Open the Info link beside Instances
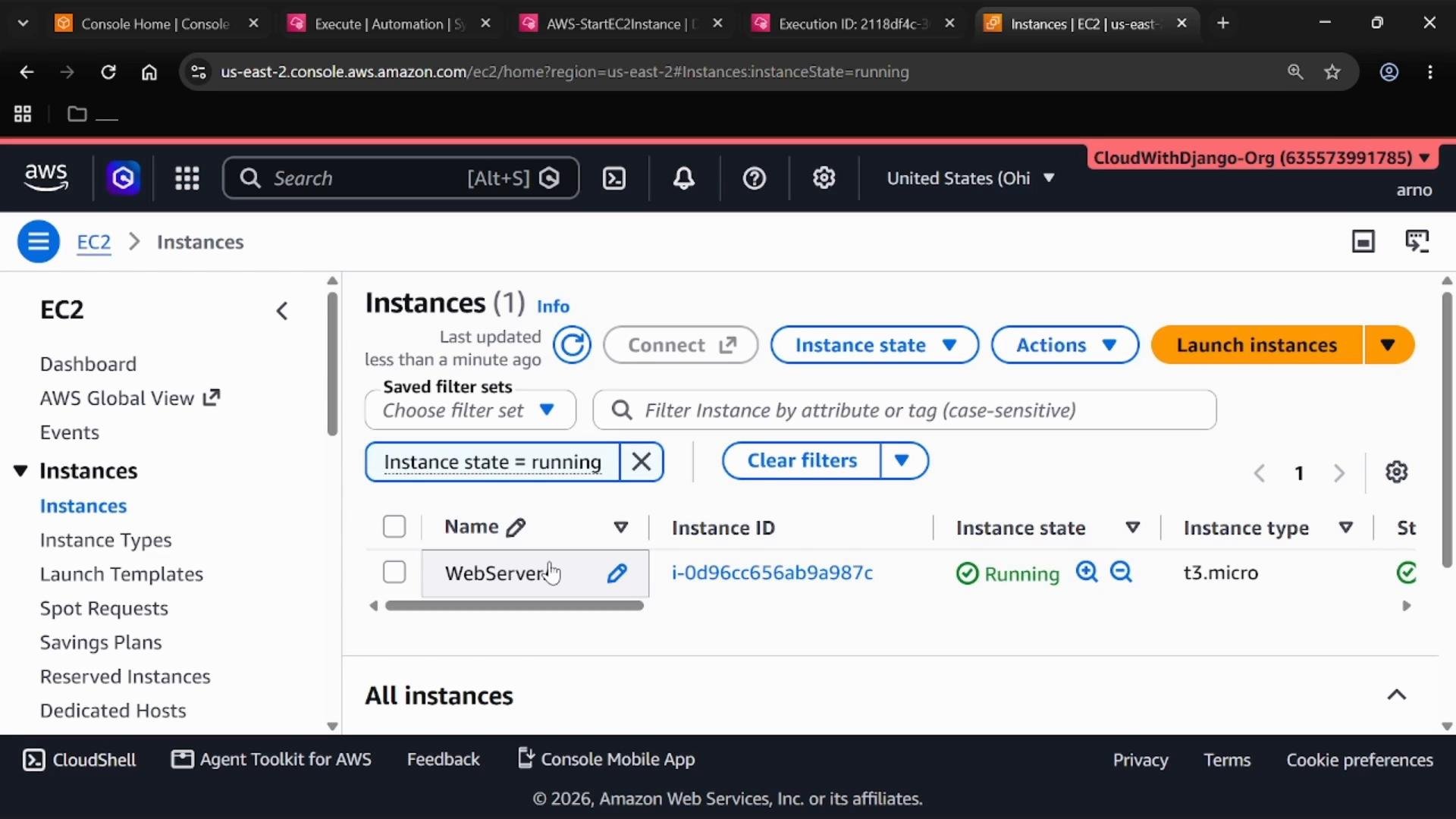 pos(553,306)
